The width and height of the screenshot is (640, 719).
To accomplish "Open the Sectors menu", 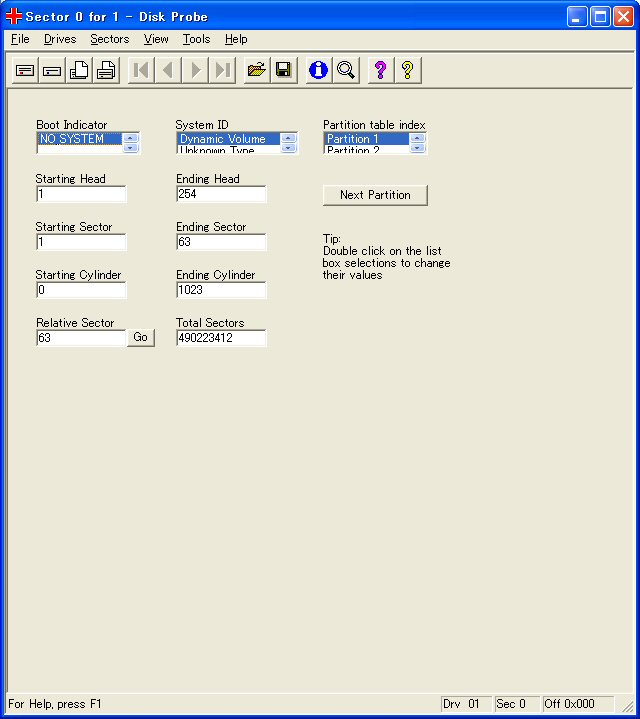I will tap(110, 39).
